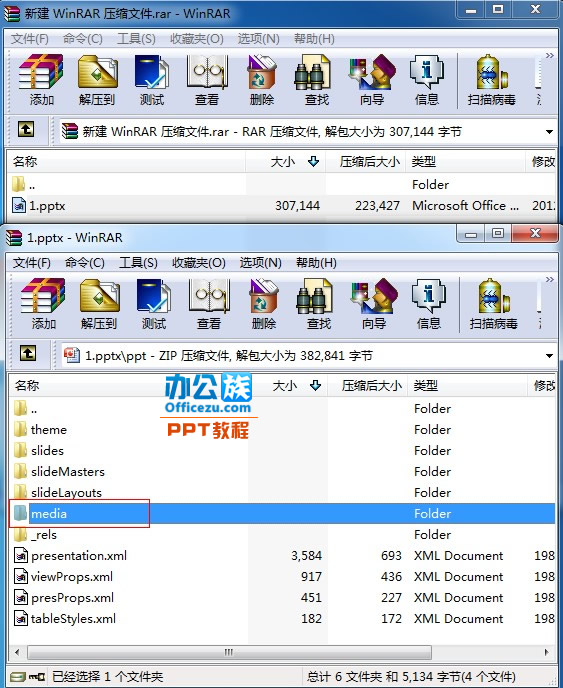
Task: Go up one level in rar window
Action: (x=26, y=129)
